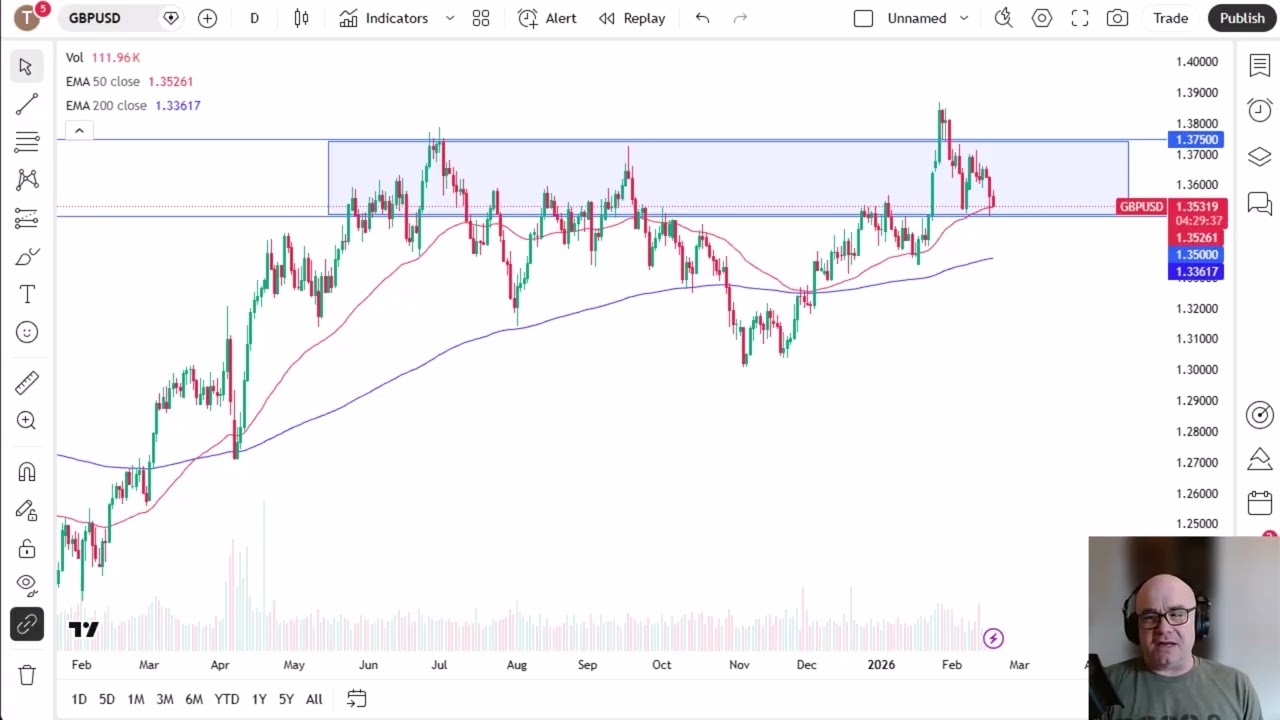Click the 1.35000 price level label
1280x720 pixels.
click(1197, 255)
